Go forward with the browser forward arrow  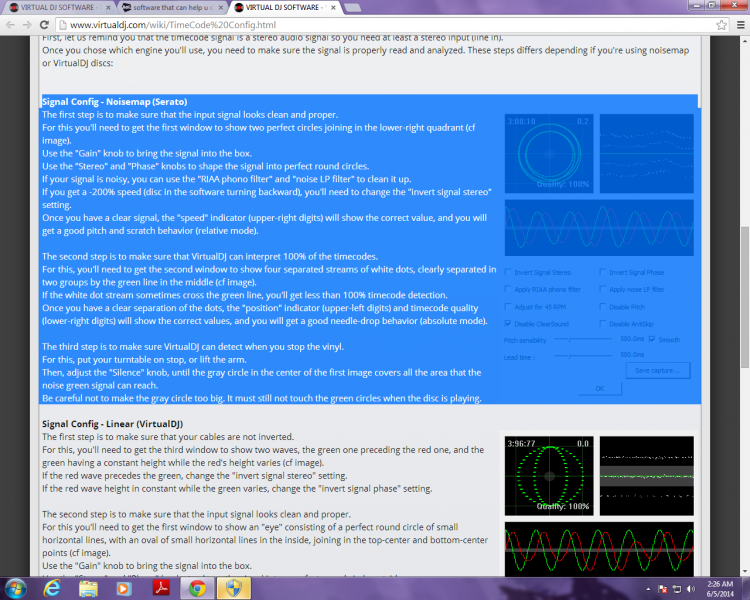27,25
